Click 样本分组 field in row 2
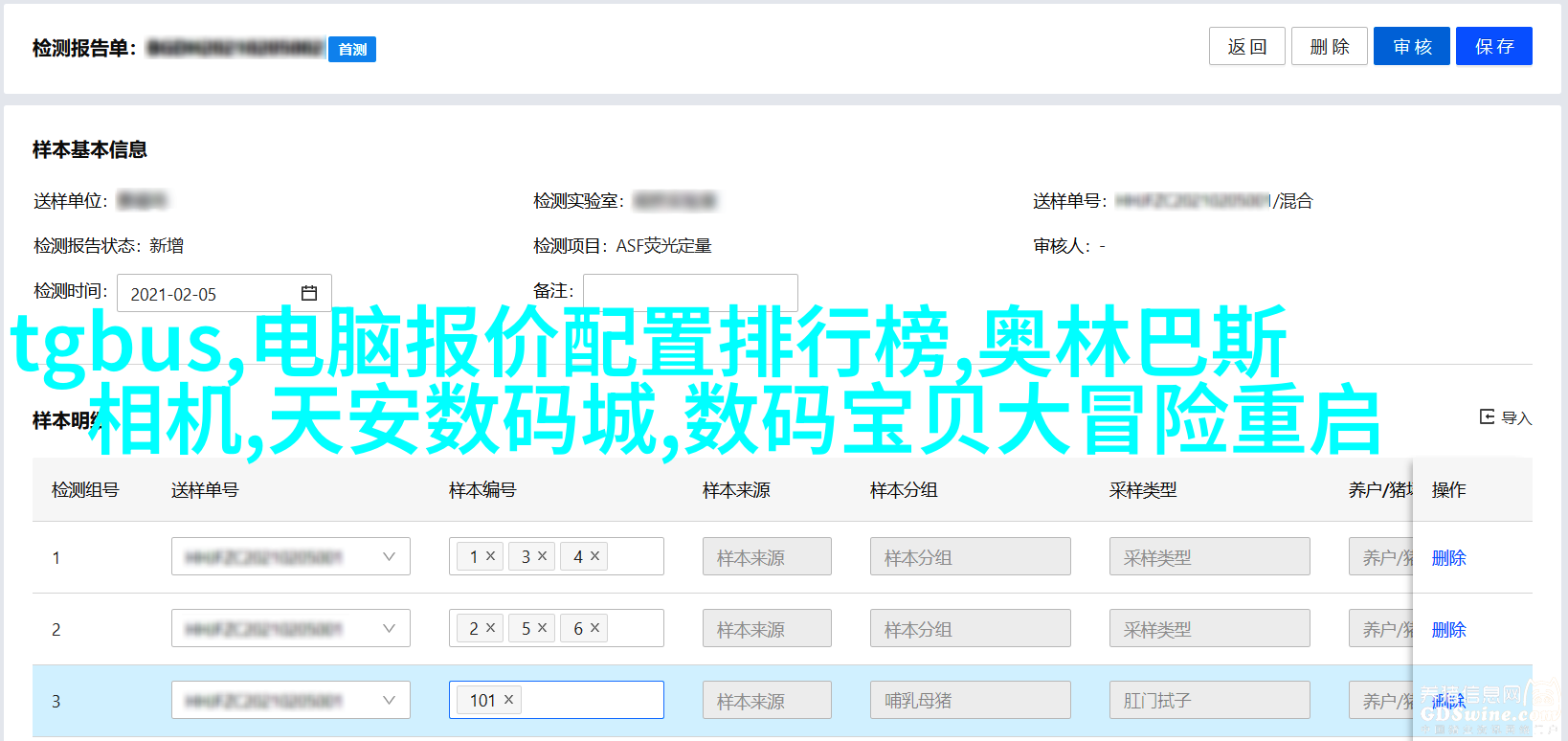 tap(971, 628)
